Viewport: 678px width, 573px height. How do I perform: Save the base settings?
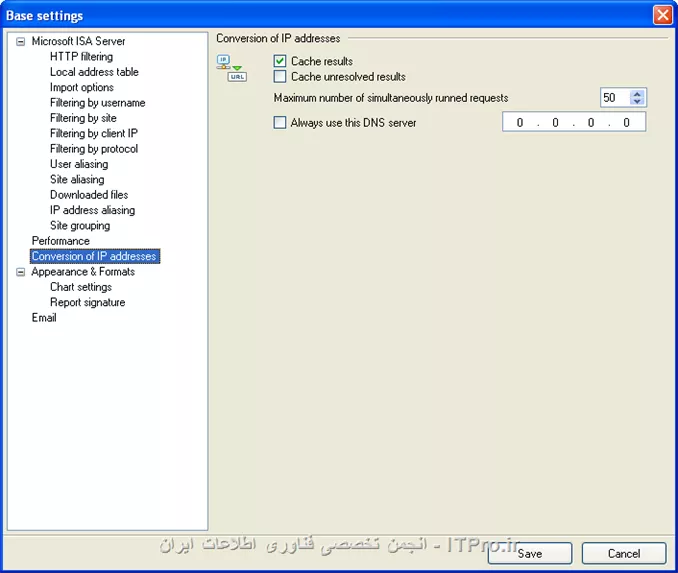530,553
